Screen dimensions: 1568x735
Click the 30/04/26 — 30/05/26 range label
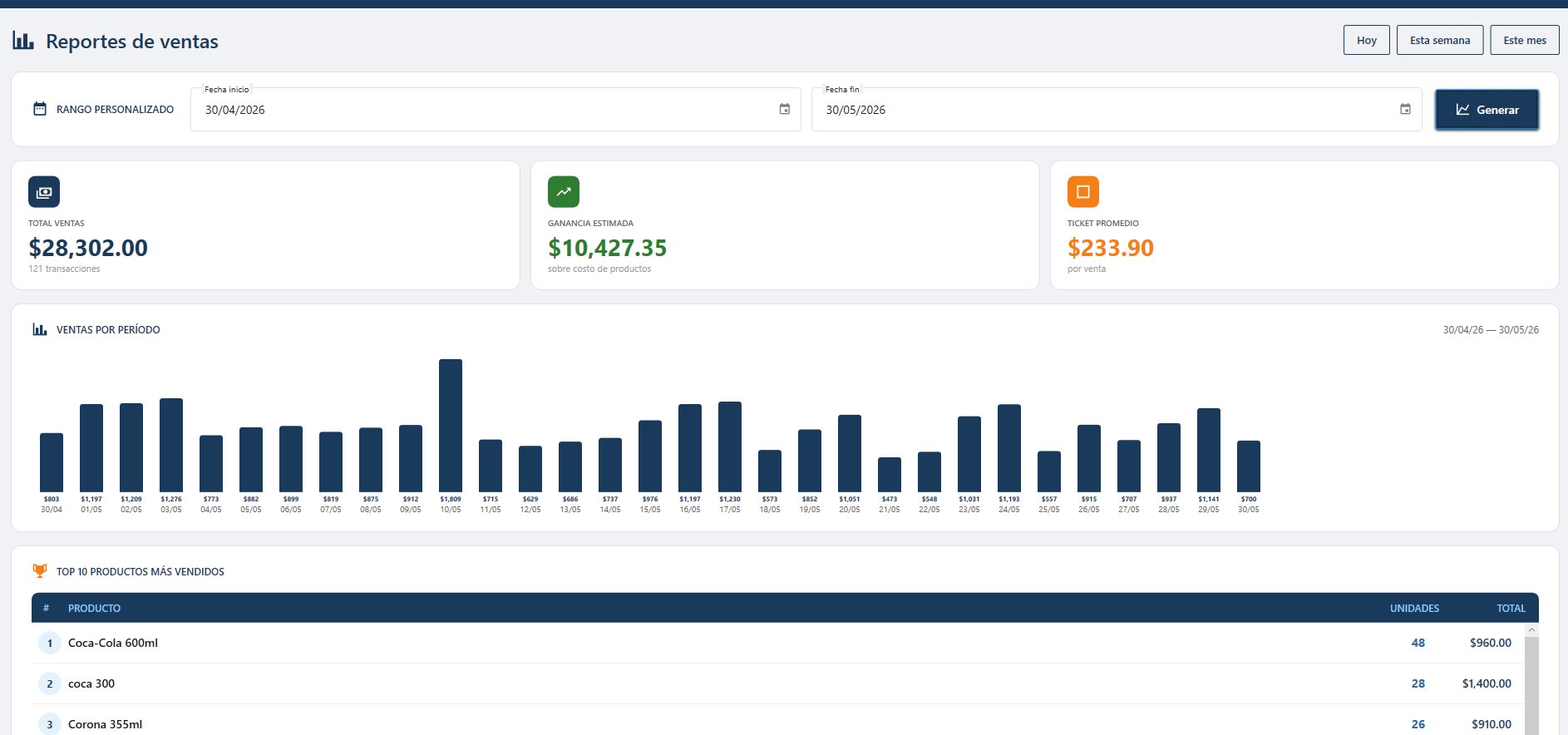[1491, 329]
